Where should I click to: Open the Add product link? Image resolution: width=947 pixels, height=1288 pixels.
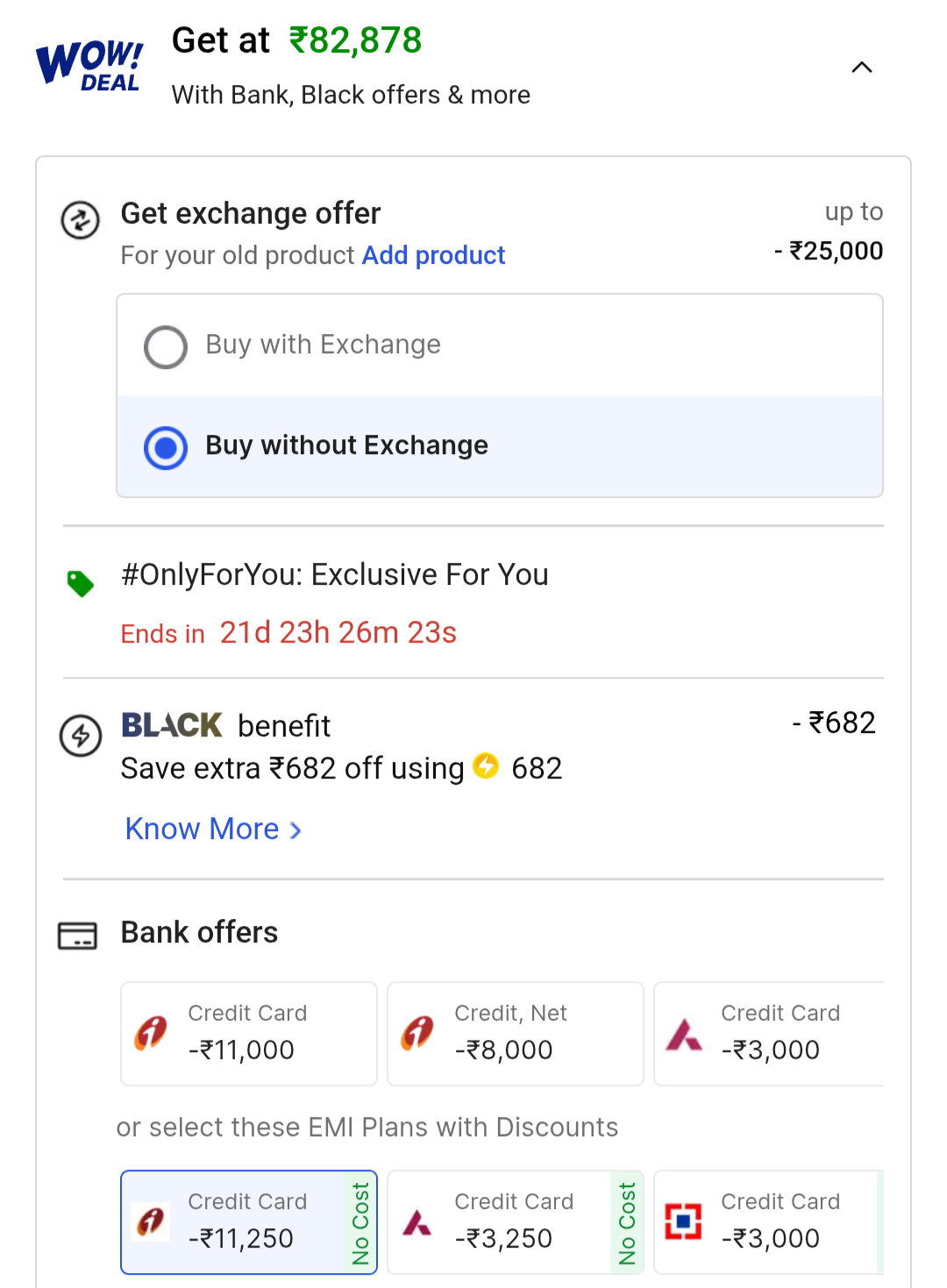click(x=433, y=255)
